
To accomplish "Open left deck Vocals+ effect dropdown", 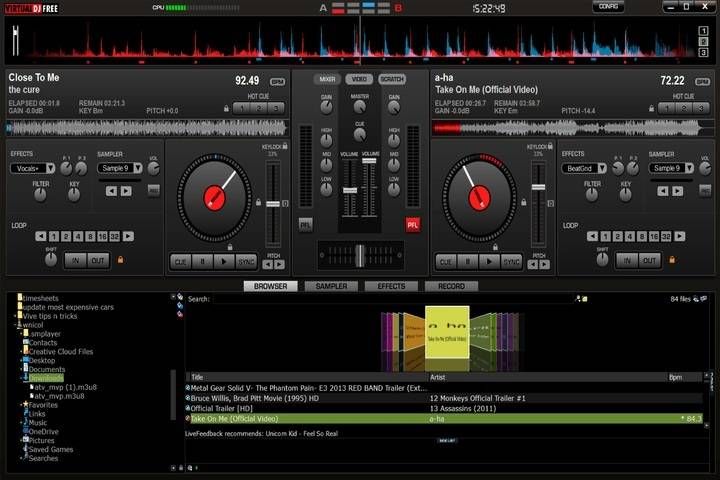I will tap(51, 169).
